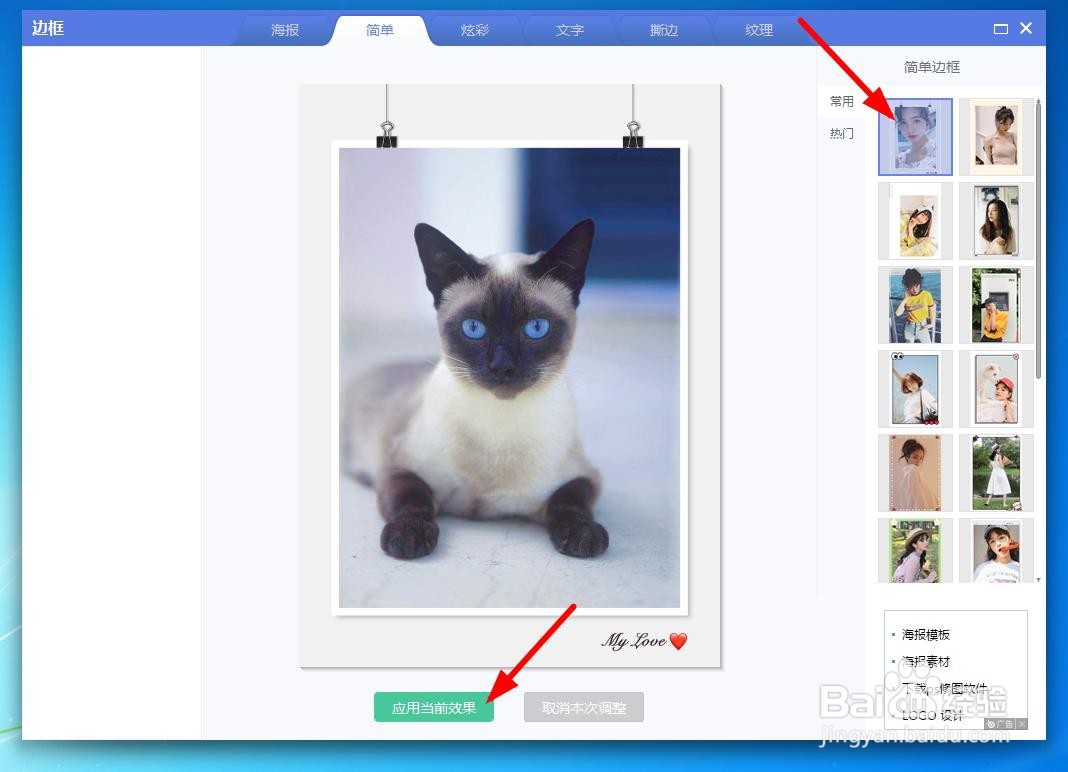Select the 热门 category
The width and height of the screenshot is (1068, 772).
click(841, 134)
